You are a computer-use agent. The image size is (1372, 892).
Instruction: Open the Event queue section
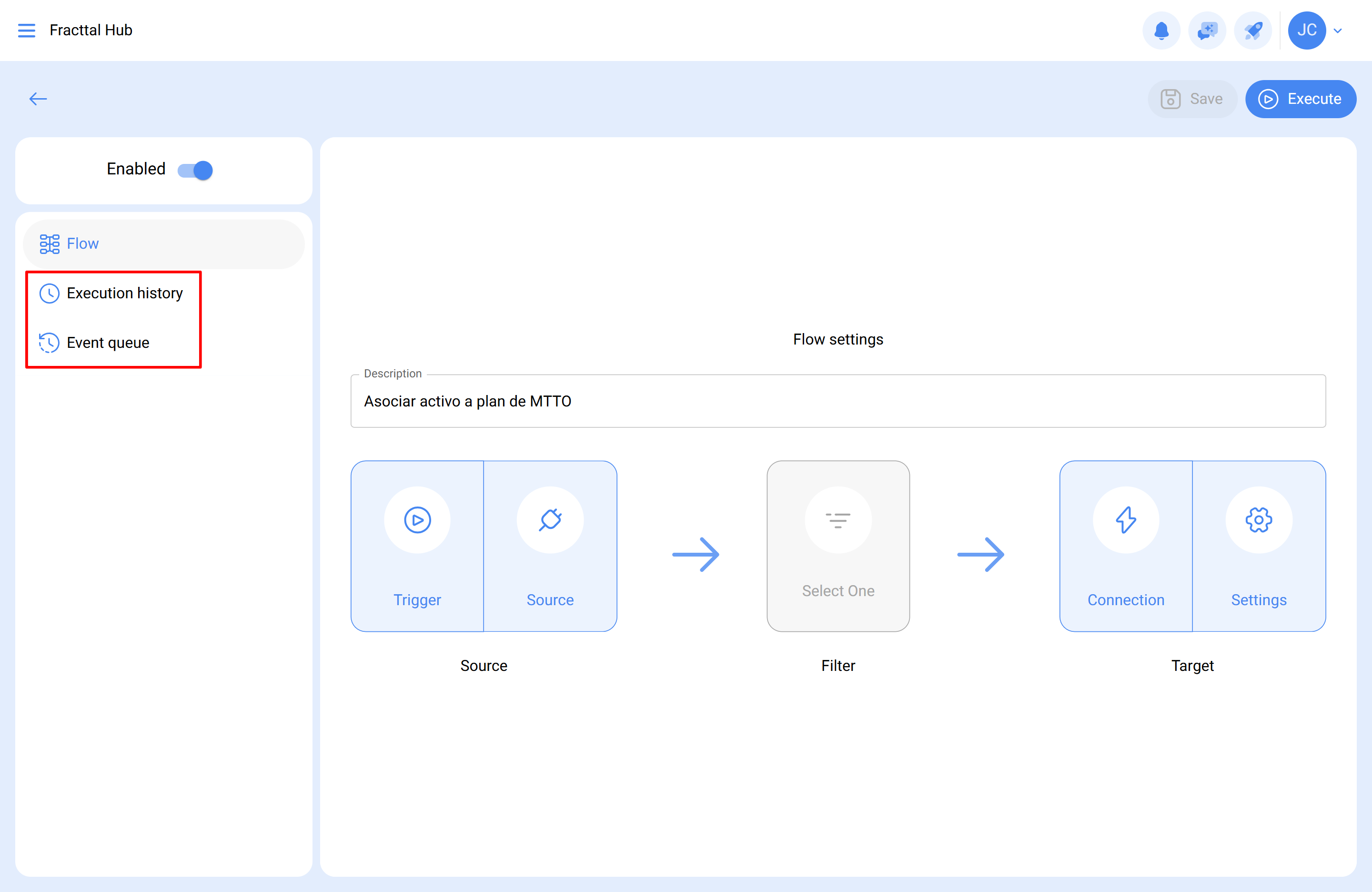coord(108,343)
